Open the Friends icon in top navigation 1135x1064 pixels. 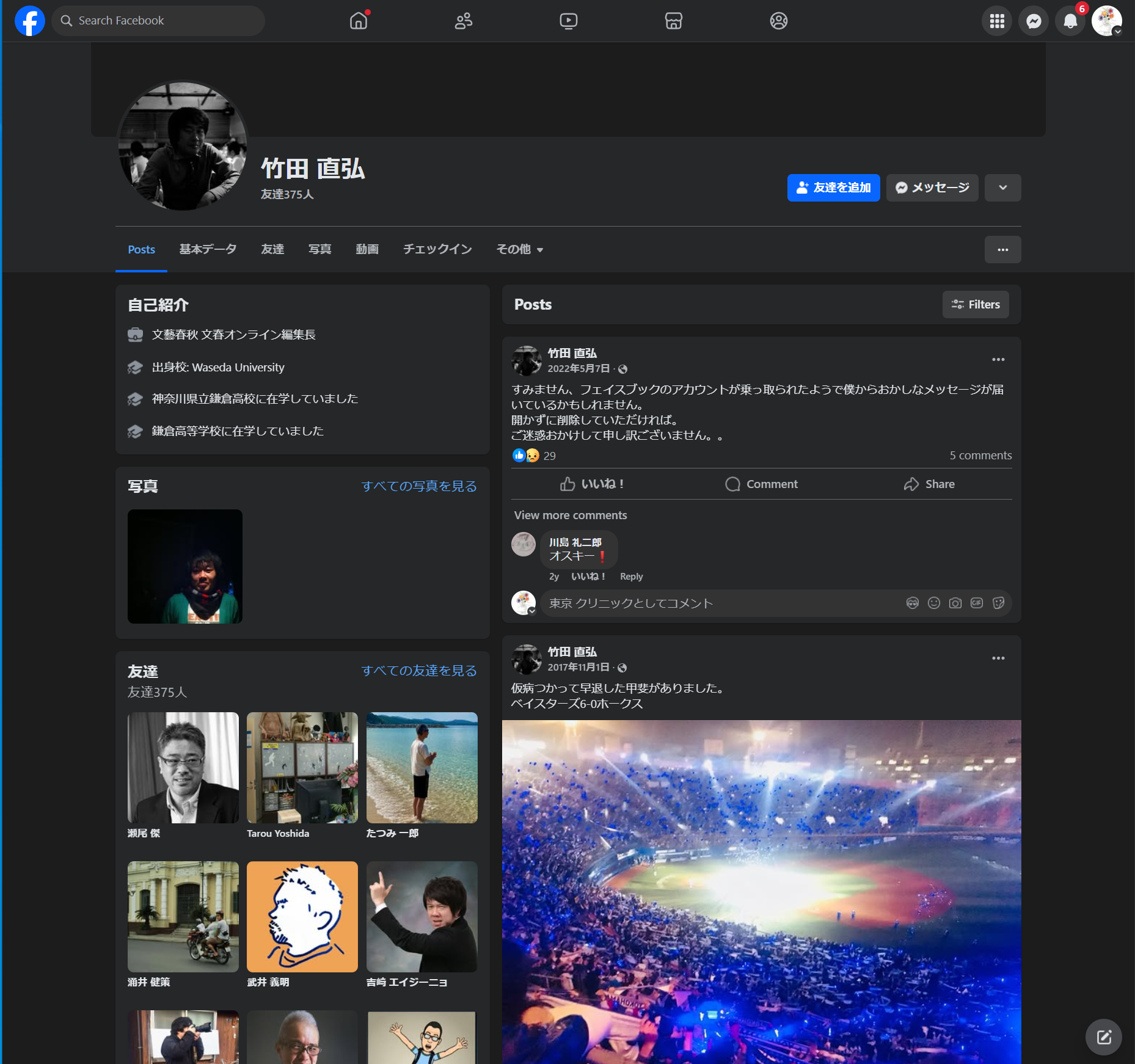coord(464,21)
